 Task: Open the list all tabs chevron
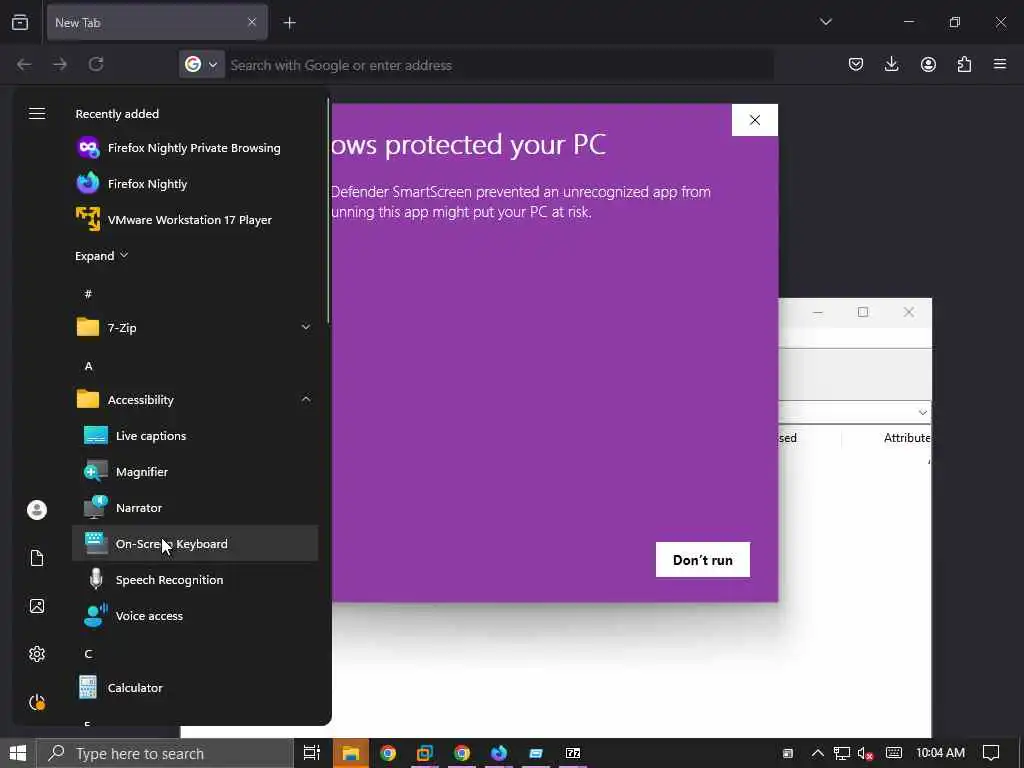(x=825, y=22)
